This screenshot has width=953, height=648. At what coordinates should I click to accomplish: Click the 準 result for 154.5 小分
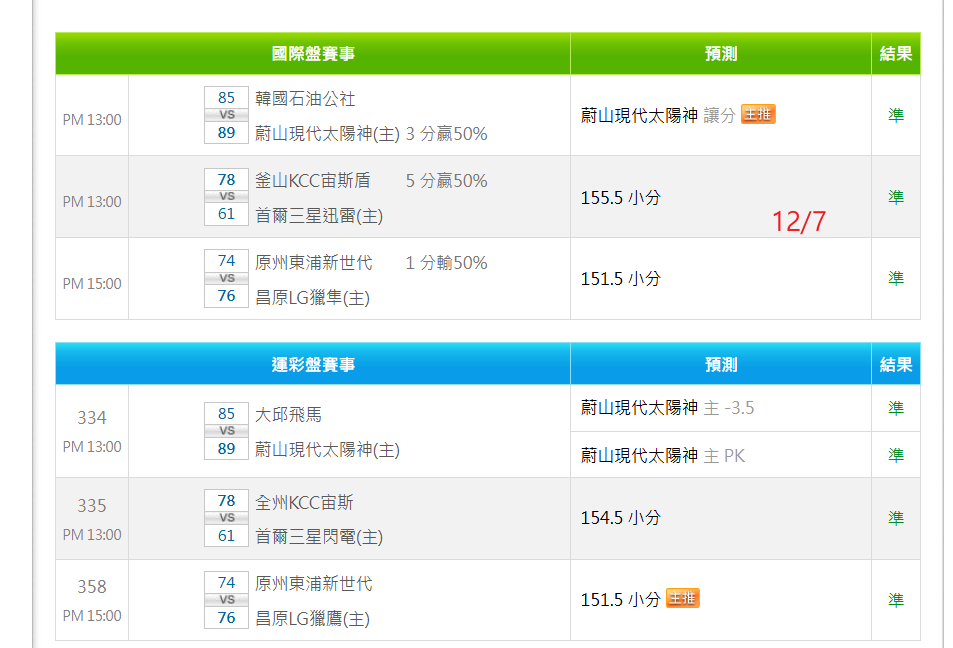[x=895, y=518]
